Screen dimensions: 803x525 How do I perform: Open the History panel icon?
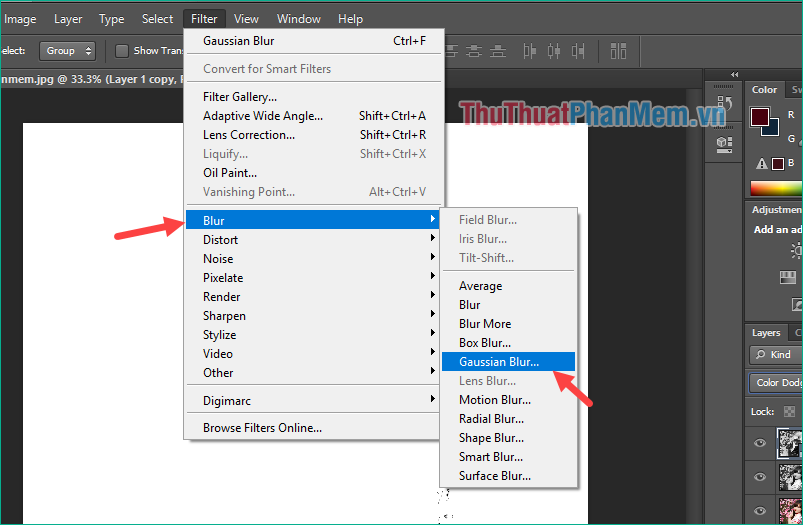point(724,103)
